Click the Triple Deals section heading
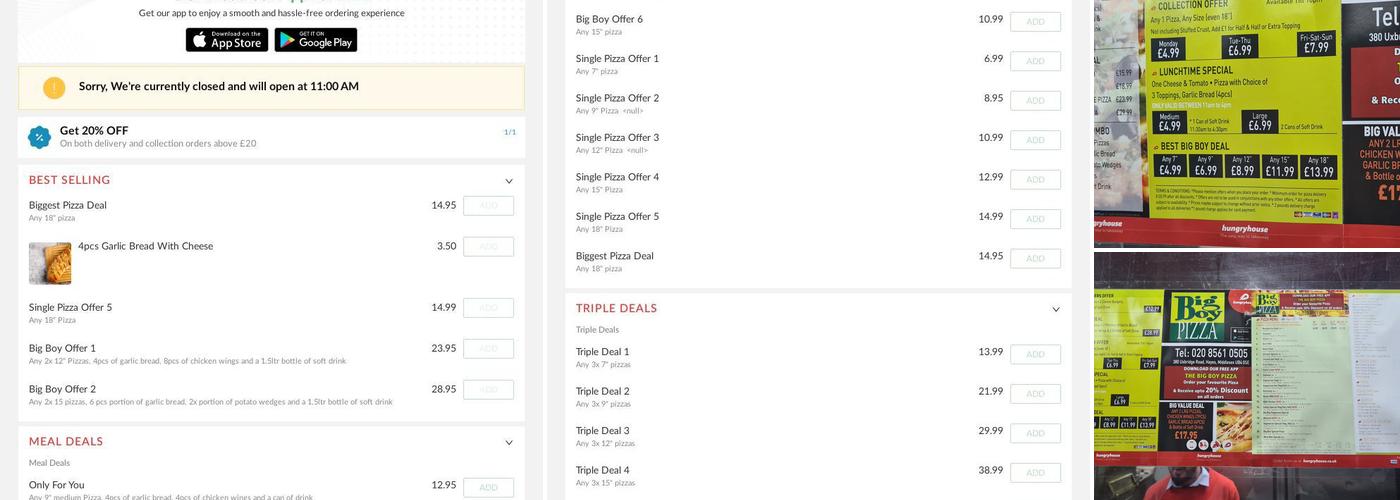The width and height of the screenshot is (1400, 500). point(616,309)
